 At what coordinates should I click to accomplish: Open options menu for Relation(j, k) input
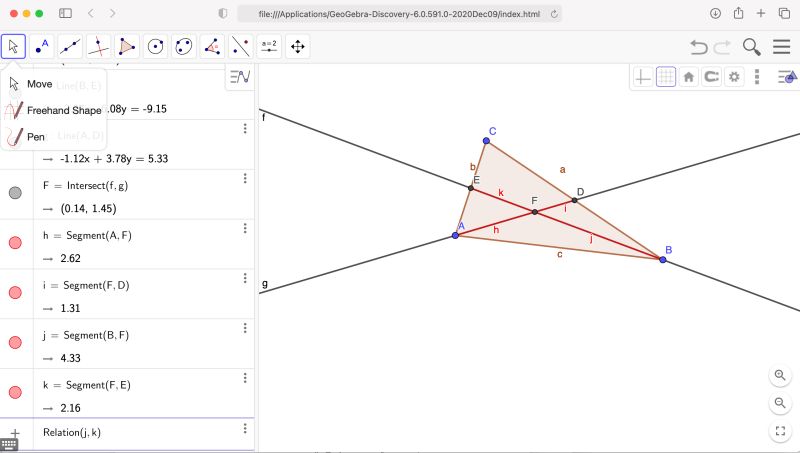(x=245, y=429)
